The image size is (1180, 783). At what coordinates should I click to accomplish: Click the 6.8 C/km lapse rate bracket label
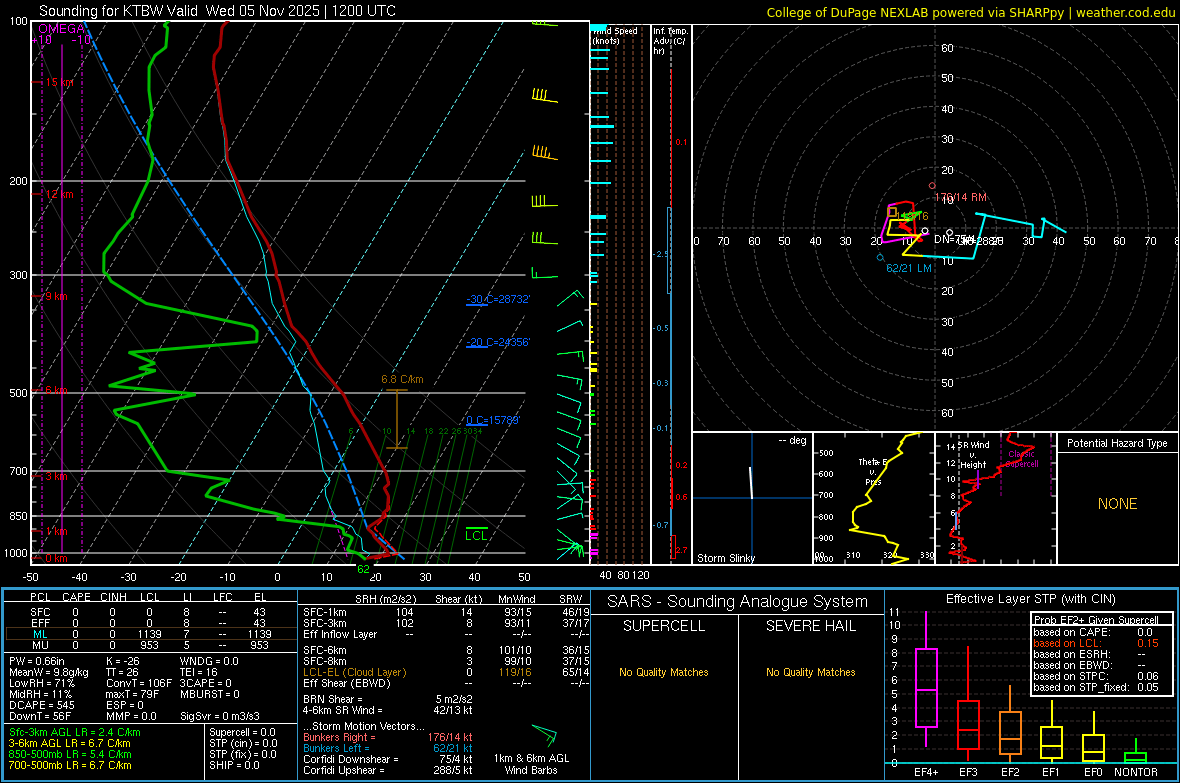[402, 379]
